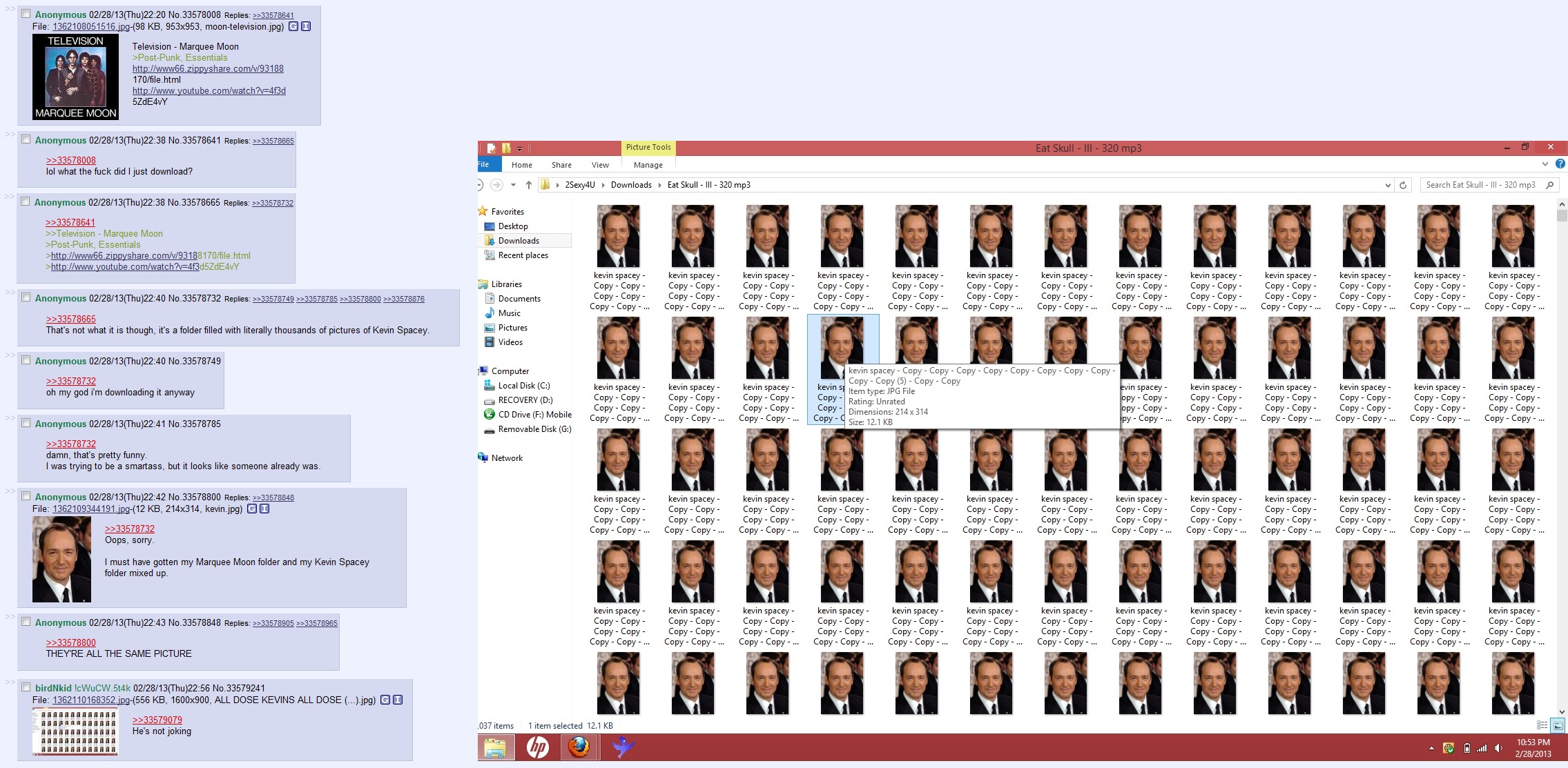Select the checkbox beside birdNkid's post
Viewport: 1568px width, 768px height.
coord(26,687)
